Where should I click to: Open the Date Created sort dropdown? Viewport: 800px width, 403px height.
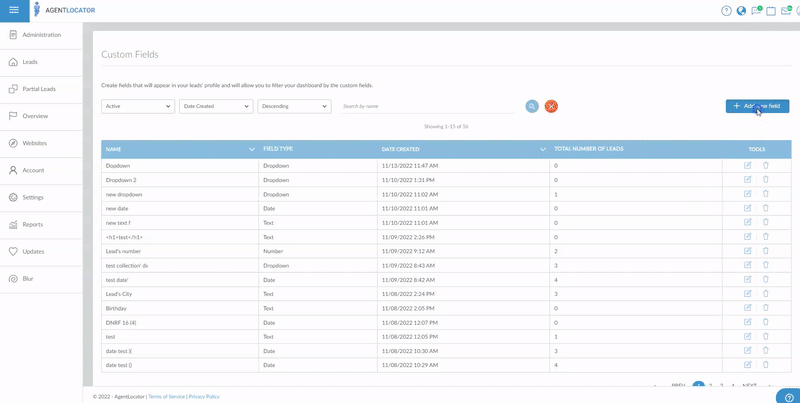coord(216,106)
